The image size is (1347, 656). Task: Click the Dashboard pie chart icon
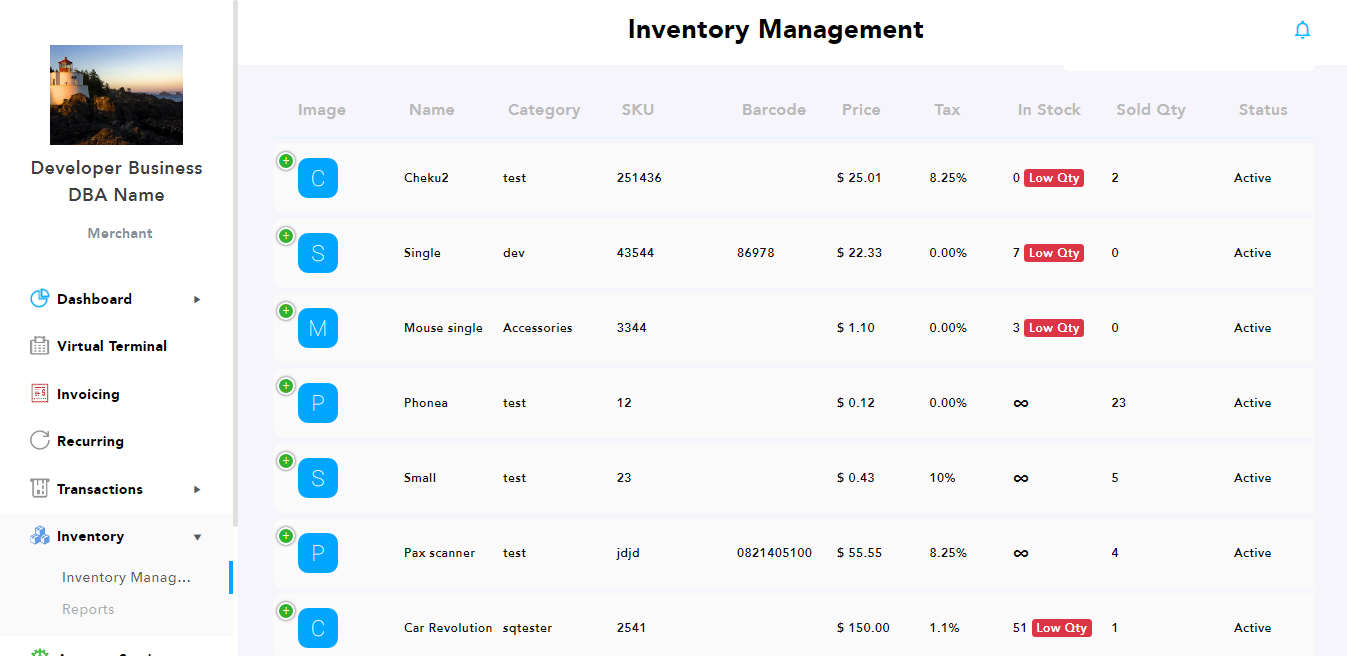click(x=40, y=299)
